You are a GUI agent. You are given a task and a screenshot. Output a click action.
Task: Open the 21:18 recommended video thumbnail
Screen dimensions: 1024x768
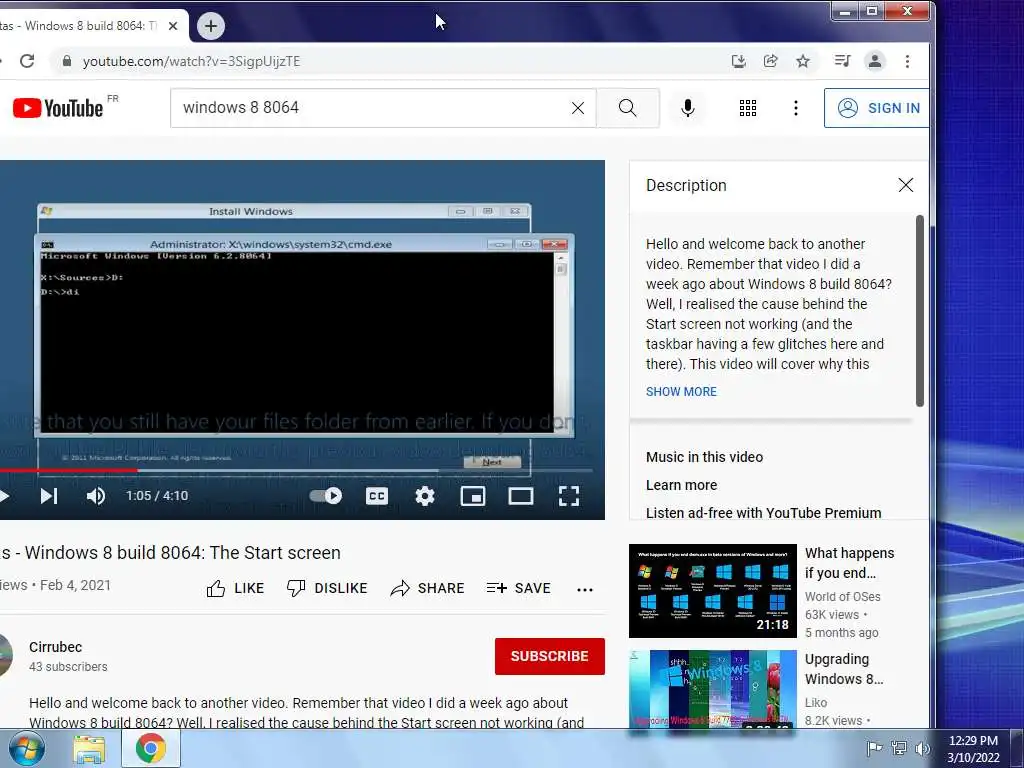pyautogui.click(x=712, y=591)
